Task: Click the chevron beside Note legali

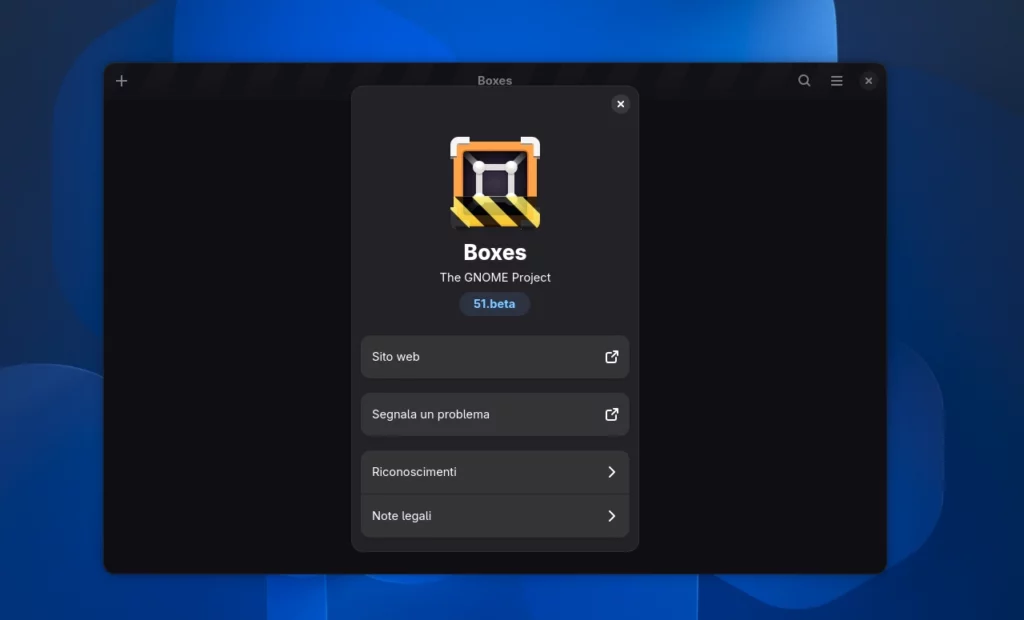Action: [612, 516]
